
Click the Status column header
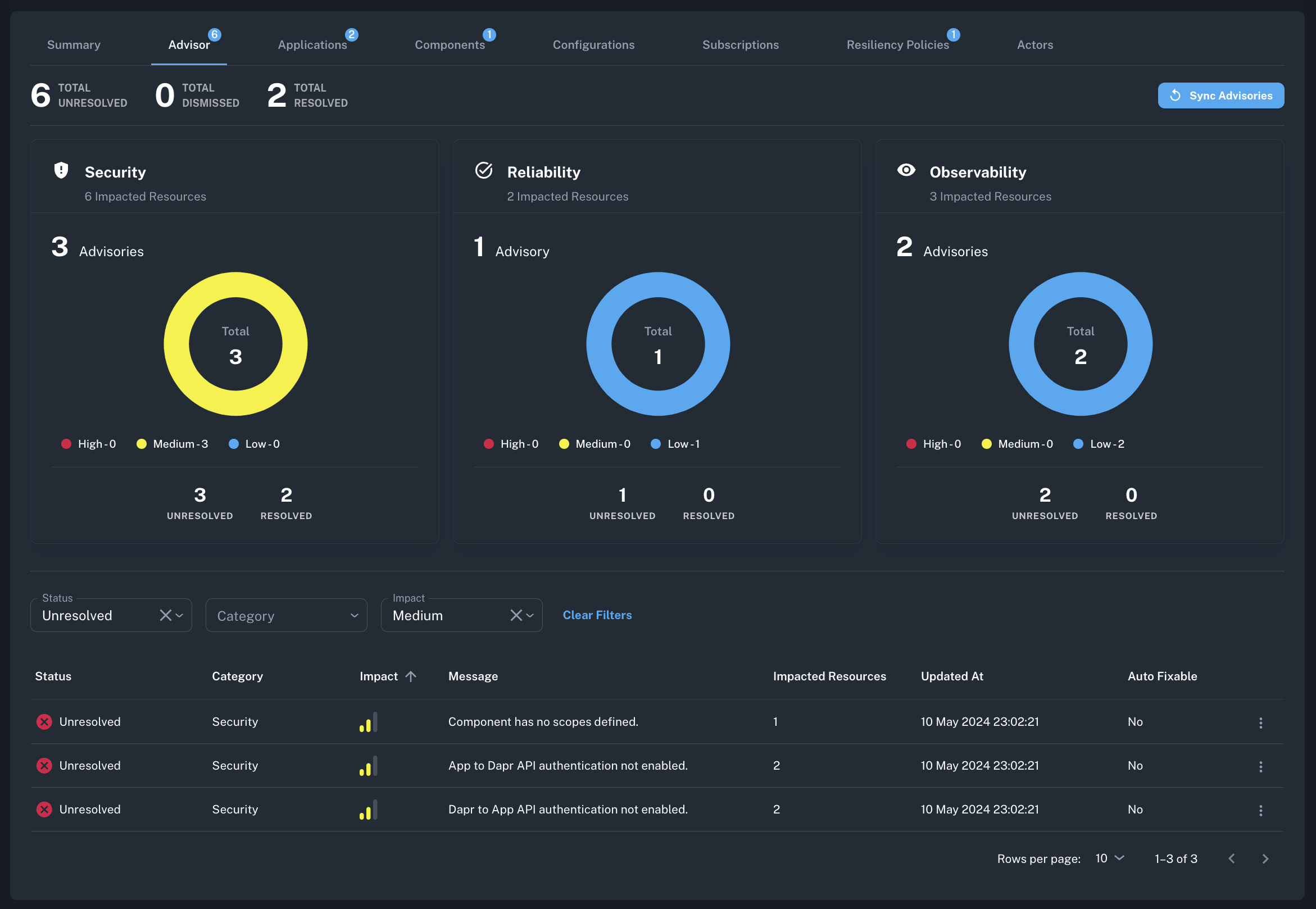coord(53,675)
